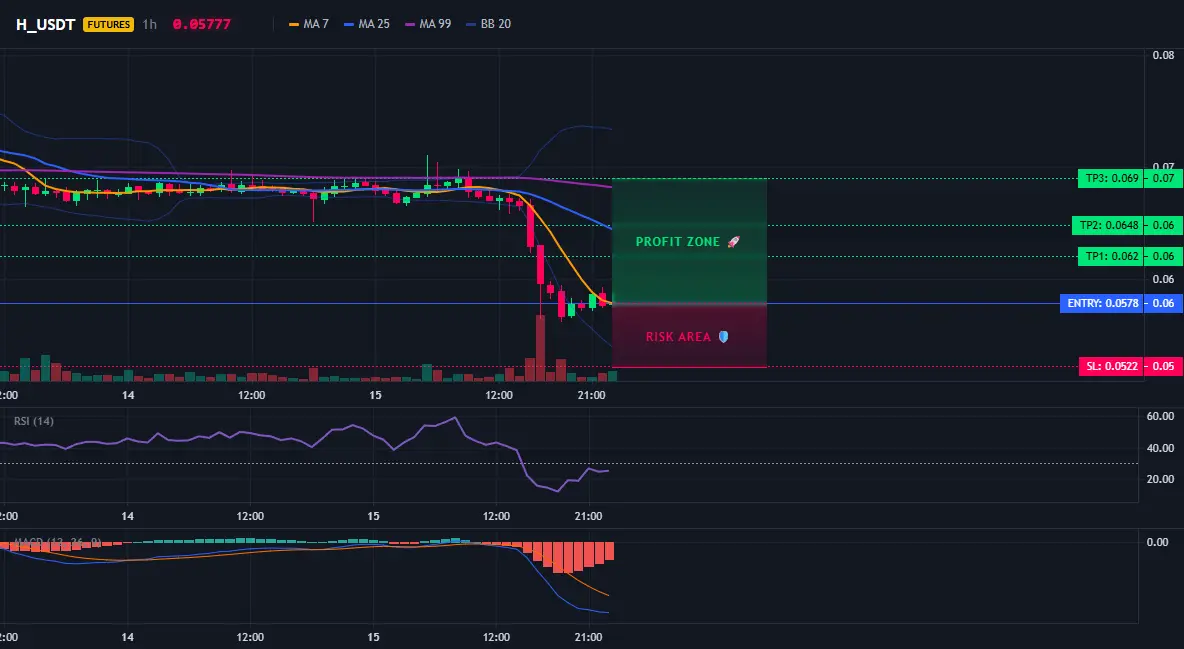Click the 0.08 price axis value

1164,55
